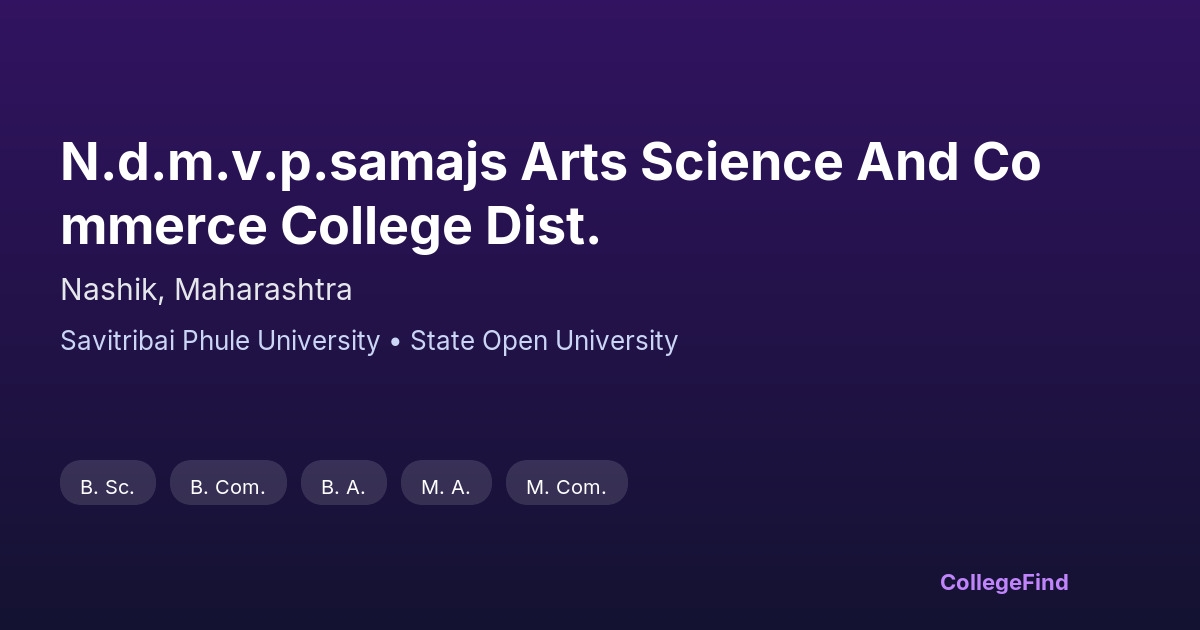Select the M. Com. course pill
1200x630 pixels.
566,487
